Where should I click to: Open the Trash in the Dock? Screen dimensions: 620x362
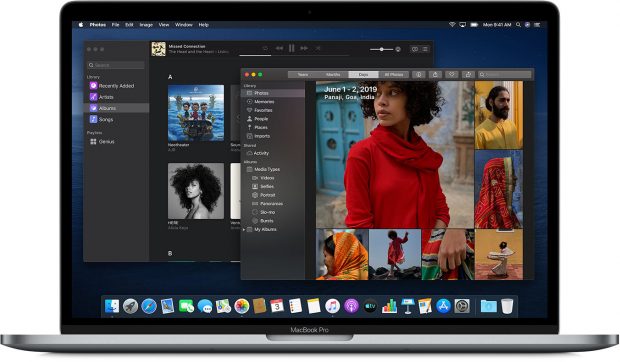[x=507, y=306]
